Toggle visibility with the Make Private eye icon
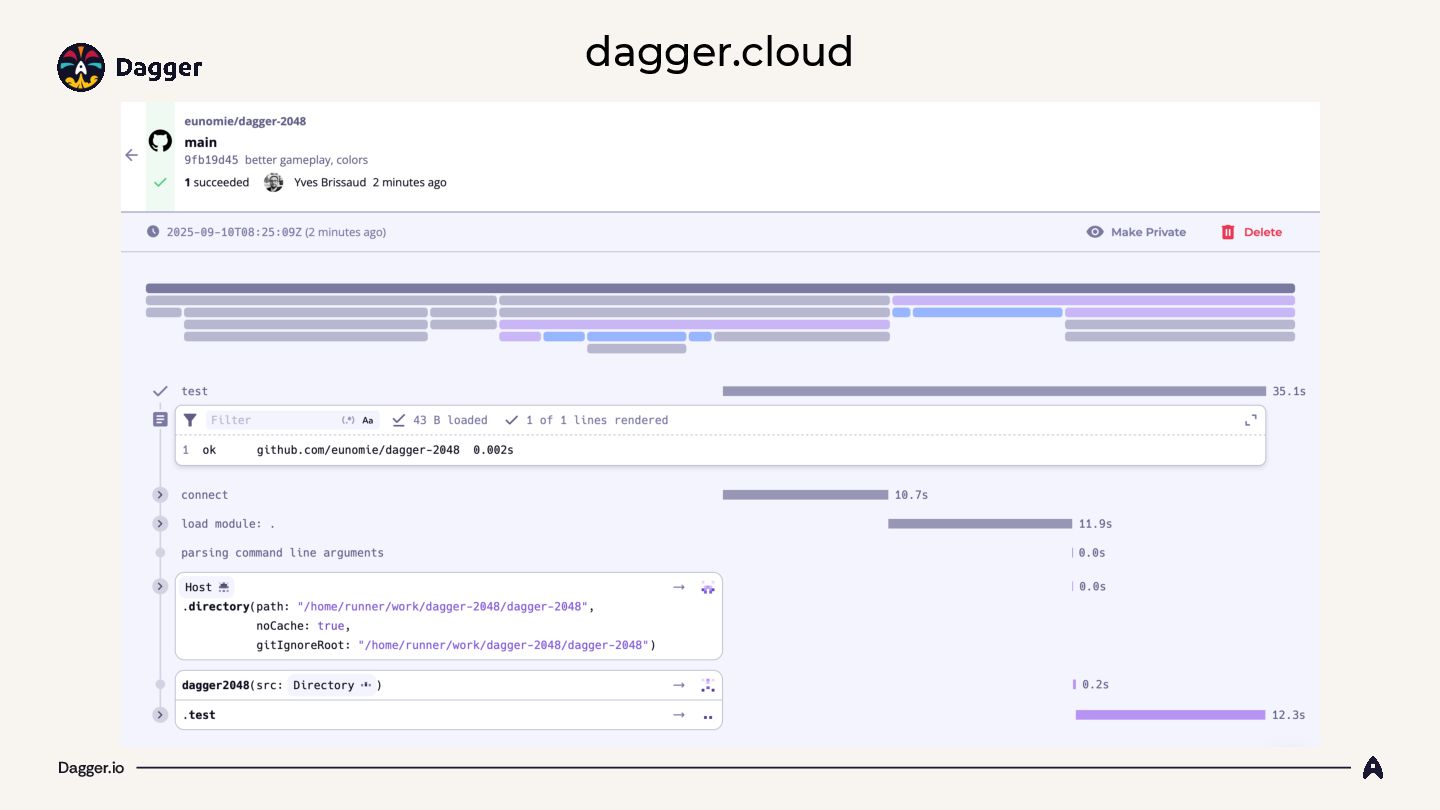Image resolution: width=1440 pixels, height=810 pixels. click(x=1095, y=232)
